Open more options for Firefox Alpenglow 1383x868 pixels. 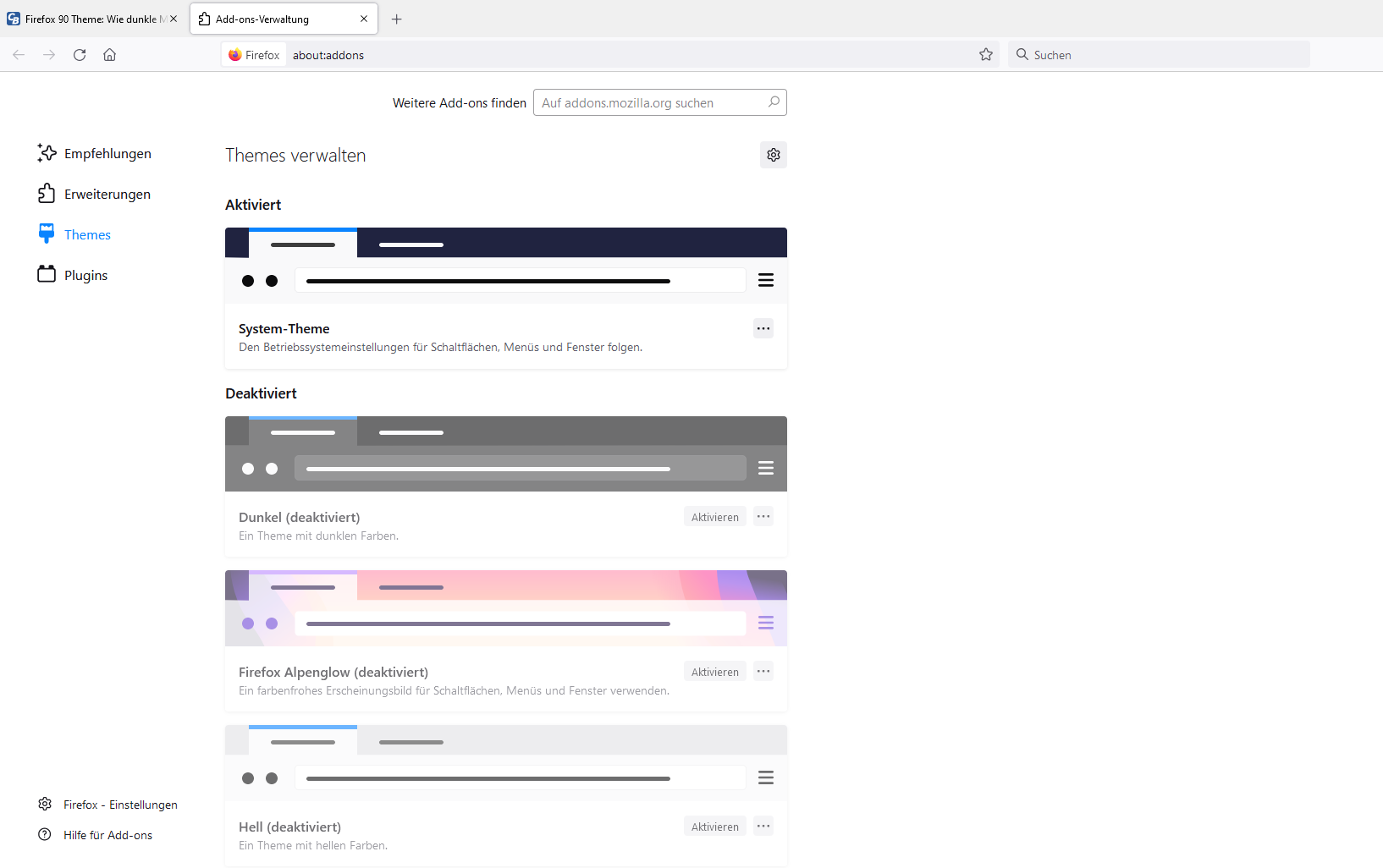tap(763, 672)
